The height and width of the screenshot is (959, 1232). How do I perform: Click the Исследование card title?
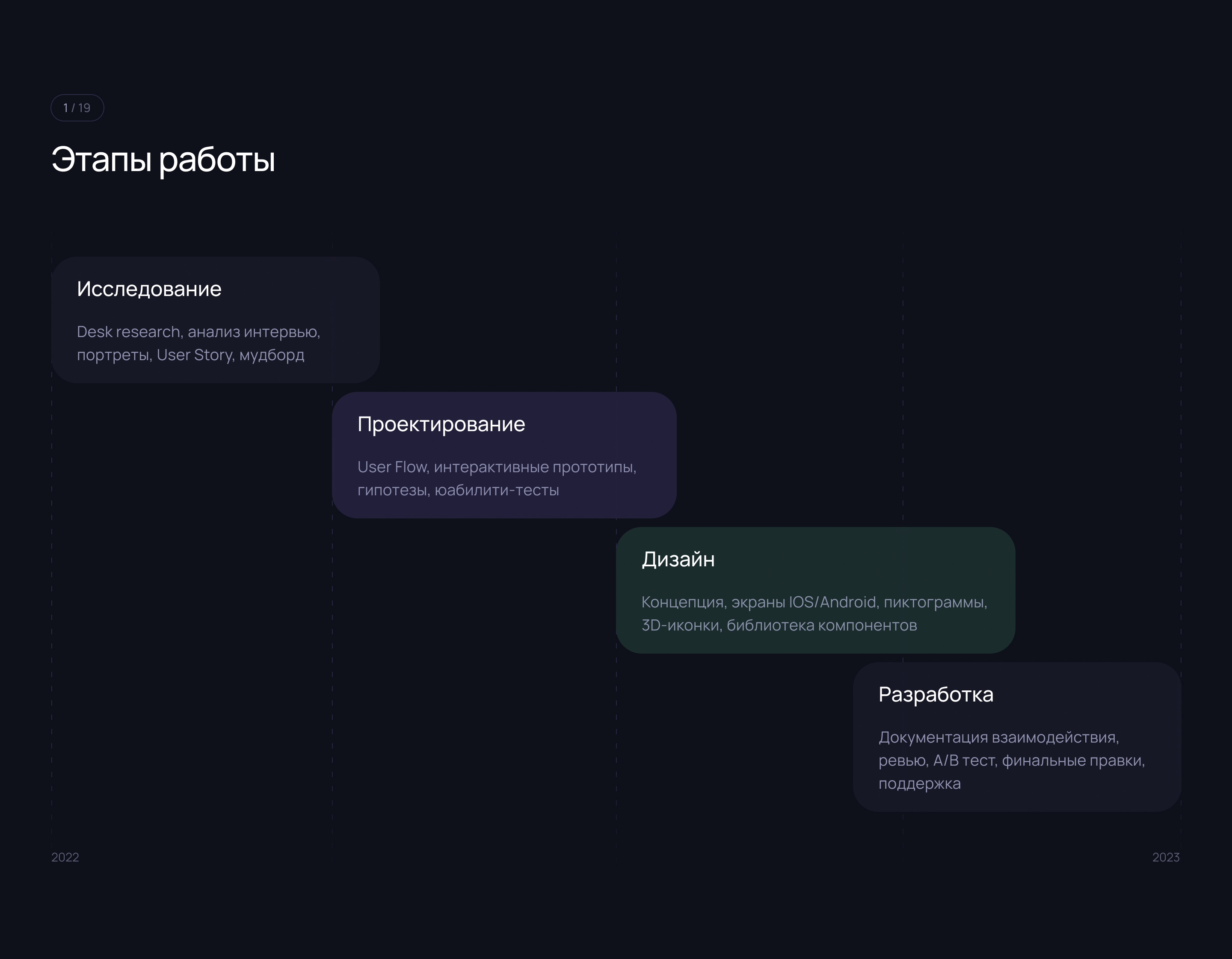[x=149, y=289]
